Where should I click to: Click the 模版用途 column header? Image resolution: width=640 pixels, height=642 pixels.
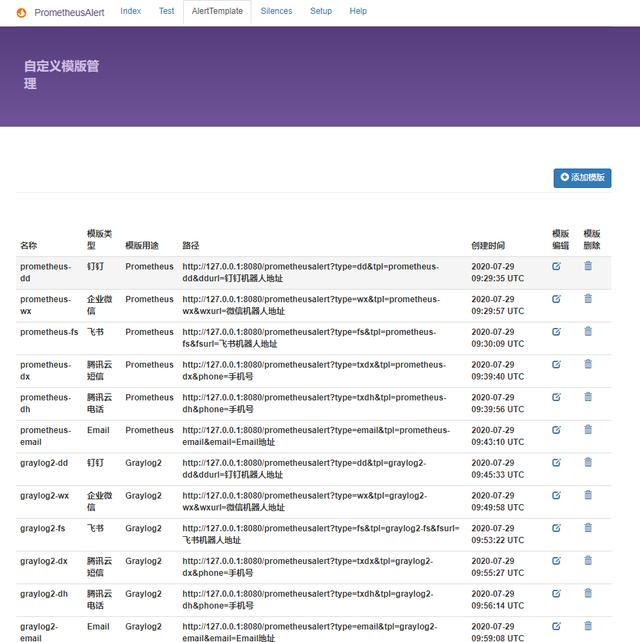click(x=142, y=246)
